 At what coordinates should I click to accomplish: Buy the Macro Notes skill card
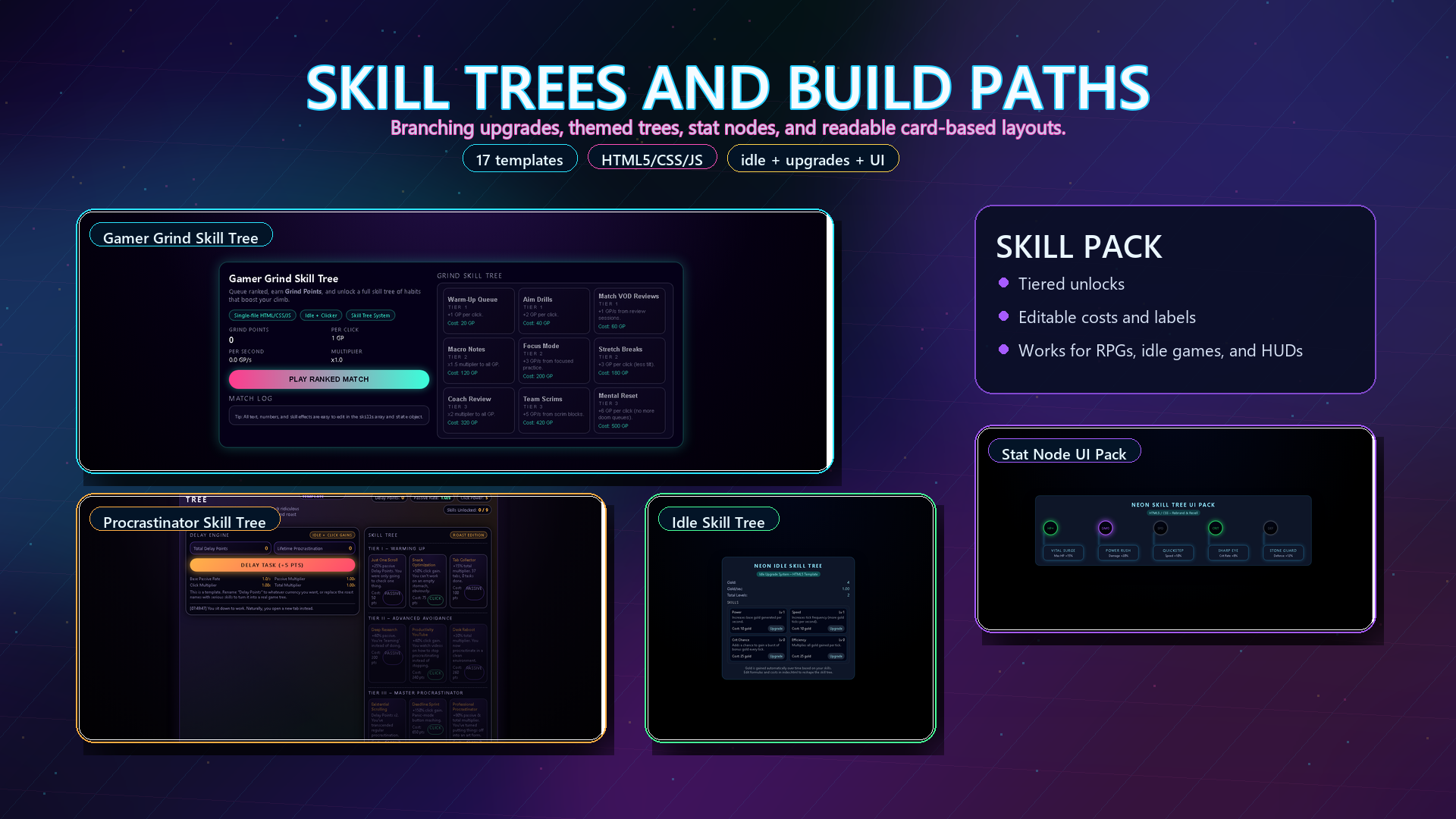[x=479, y=361]
